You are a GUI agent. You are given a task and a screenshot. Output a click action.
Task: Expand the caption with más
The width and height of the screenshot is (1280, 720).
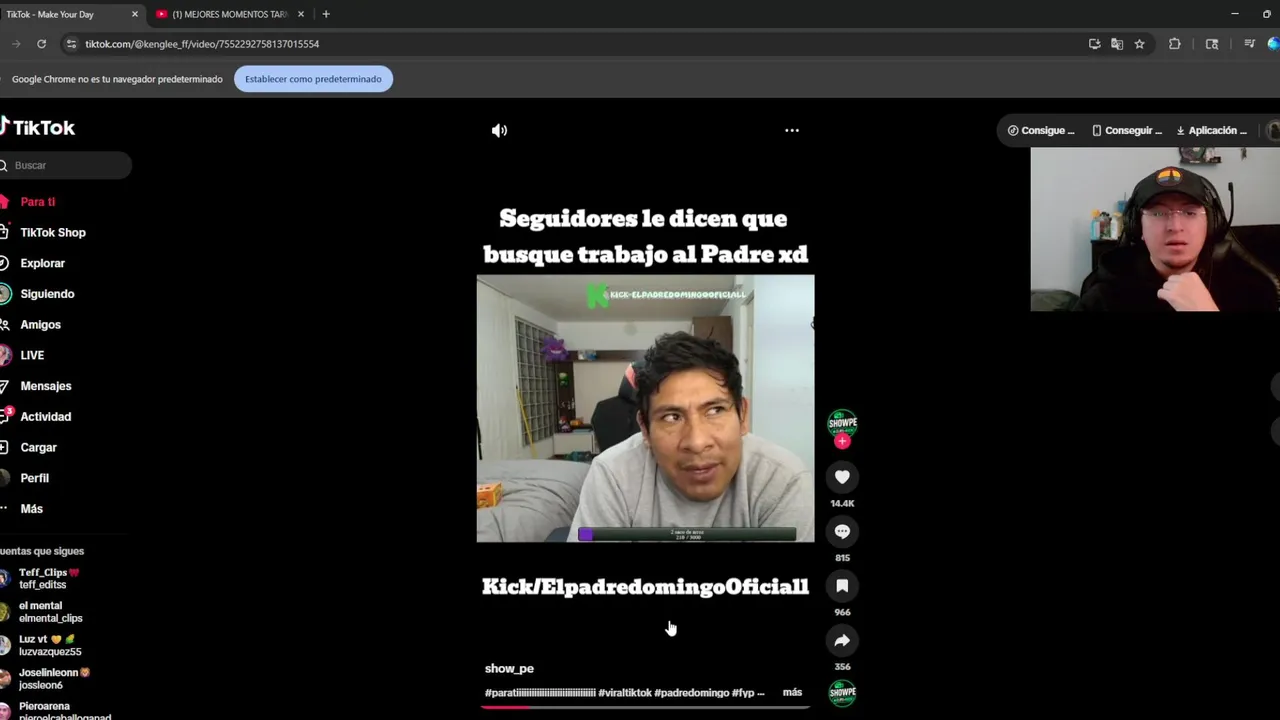point(792,692)
